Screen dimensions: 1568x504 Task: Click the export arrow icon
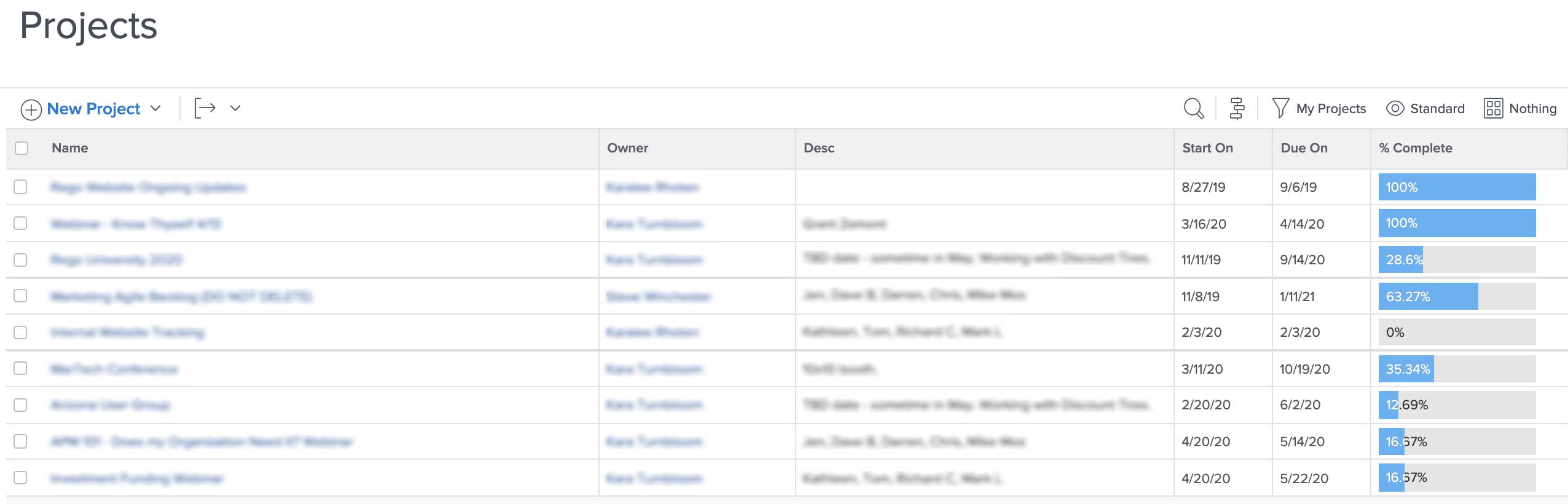tap(205, 108)
